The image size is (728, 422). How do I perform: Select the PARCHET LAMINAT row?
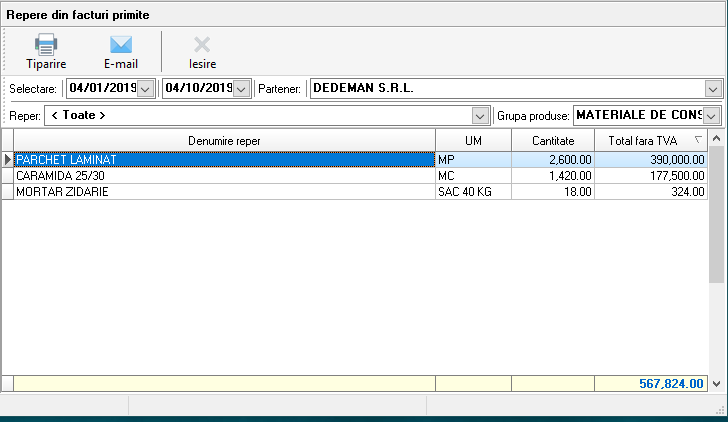[224, 159]
